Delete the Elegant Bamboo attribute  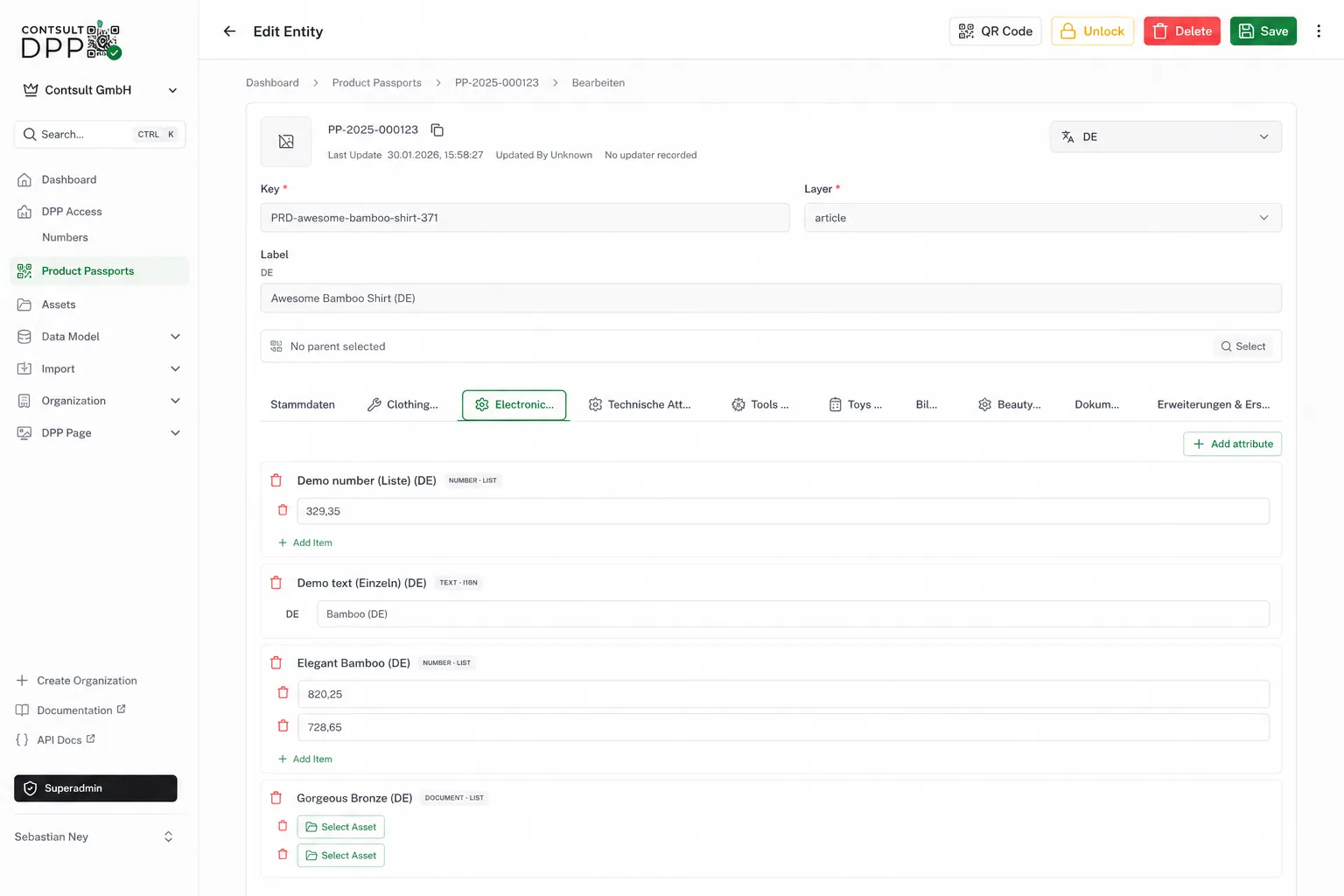276,663
